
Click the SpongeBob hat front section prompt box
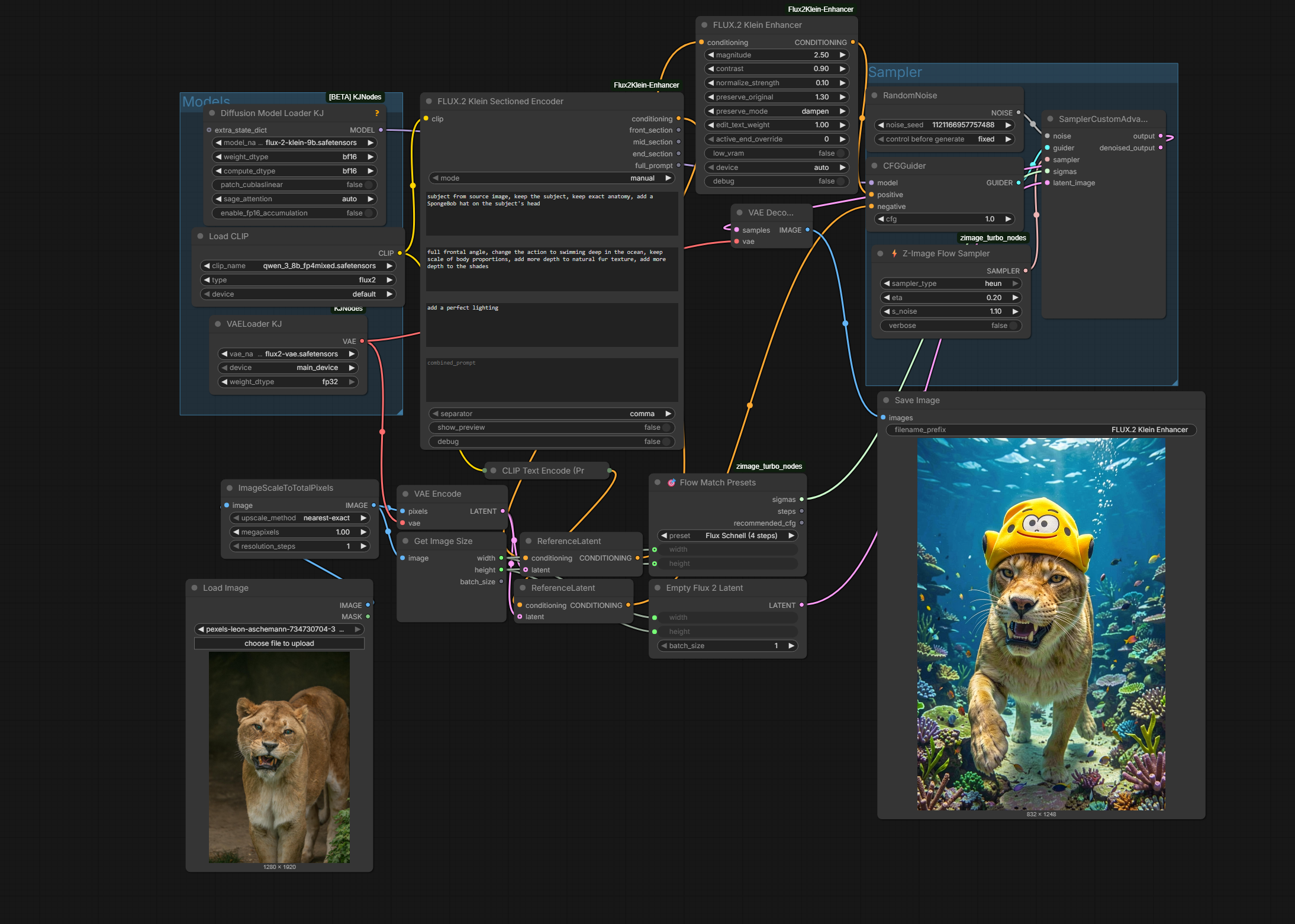pyautogui.click(x=552, y=213)
